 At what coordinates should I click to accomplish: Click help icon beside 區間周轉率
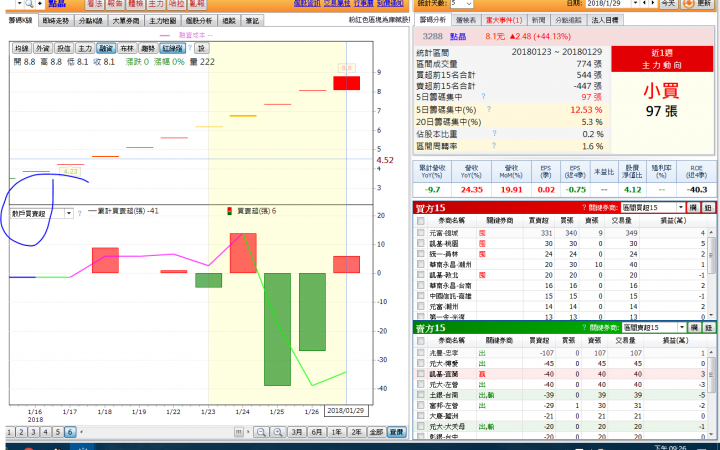[494, 145]
